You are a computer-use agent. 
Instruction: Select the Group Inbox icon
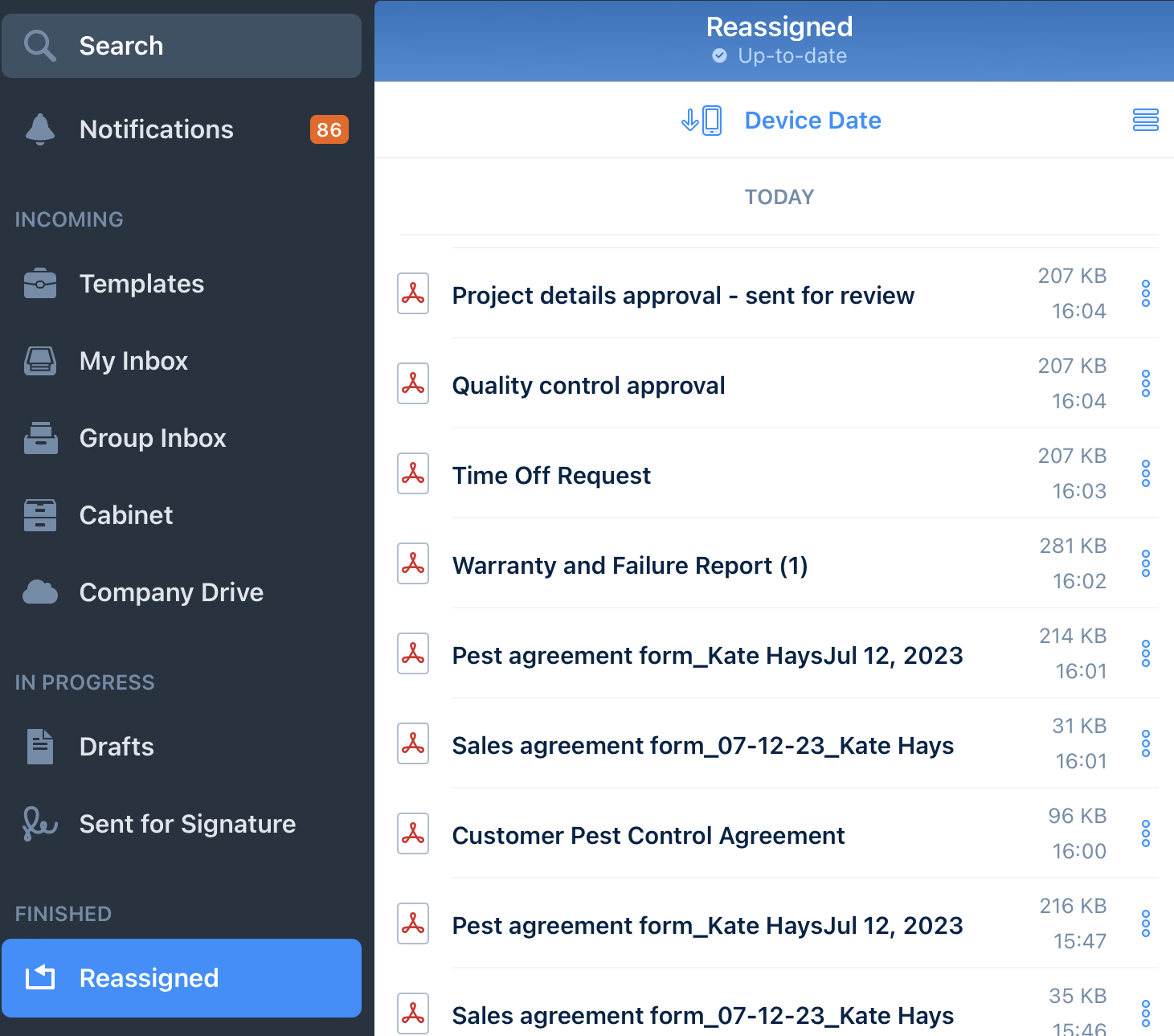39,438
